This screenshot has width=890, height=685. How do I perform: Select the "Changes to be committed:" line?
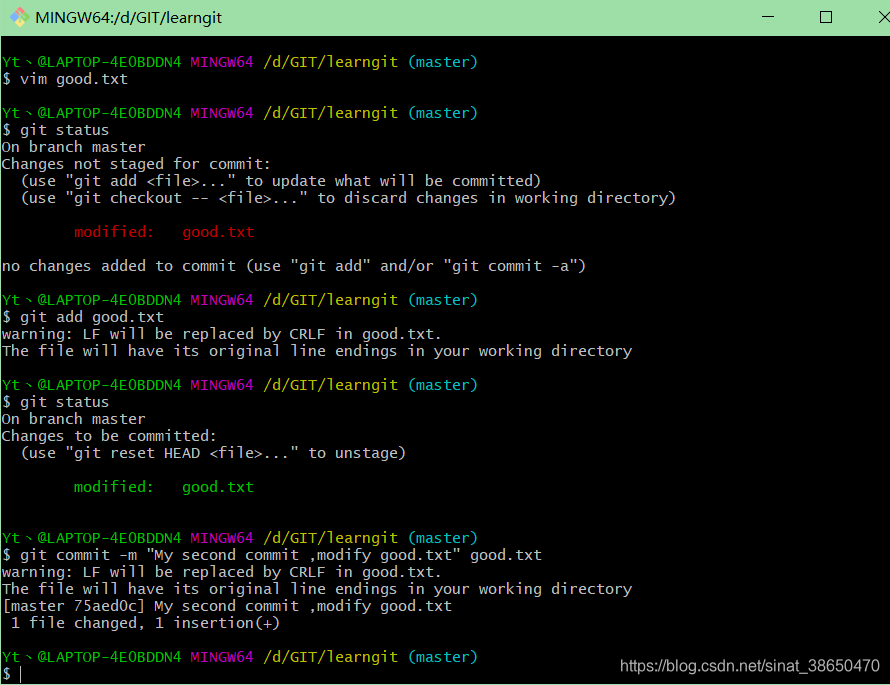(x=109, y=436)
